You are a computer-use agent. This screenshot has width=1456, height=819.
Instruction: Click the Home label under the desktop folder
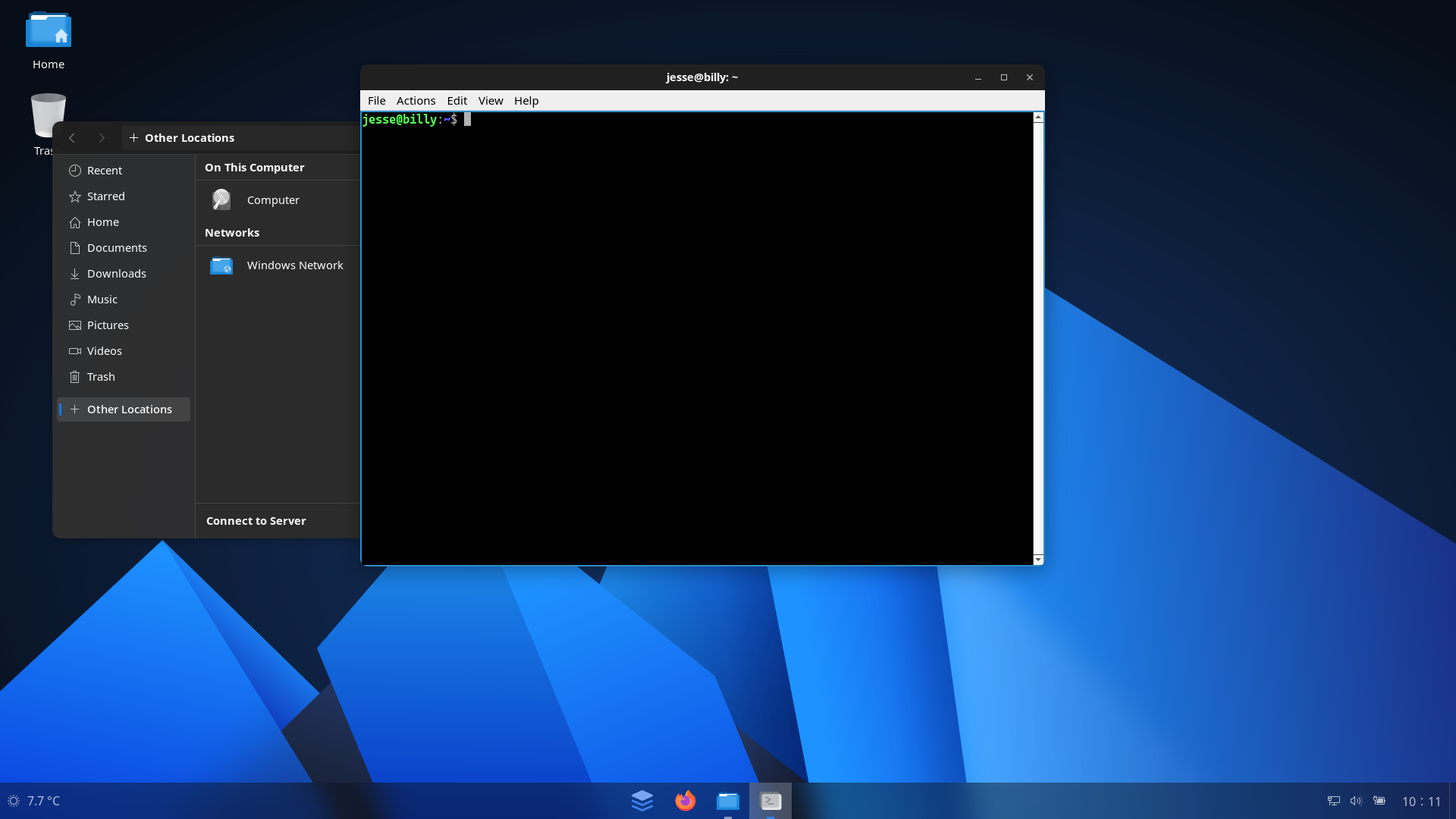(49, 64)
